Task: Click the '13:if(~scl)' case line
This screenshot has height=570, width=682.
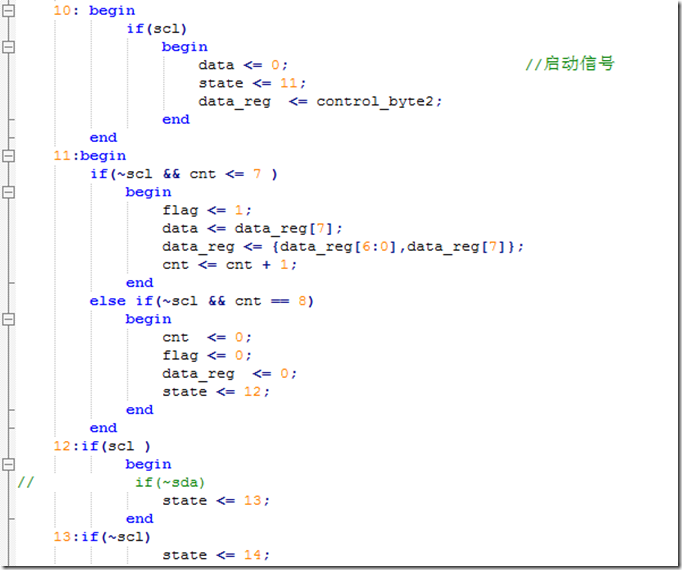Action: 102,537
